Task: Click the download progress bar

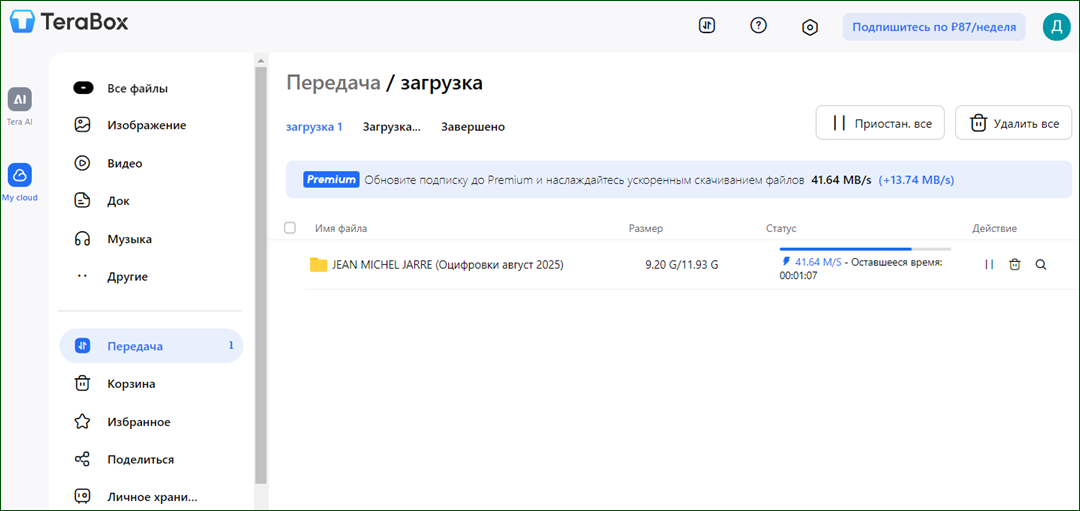Action: click(865, 249)
